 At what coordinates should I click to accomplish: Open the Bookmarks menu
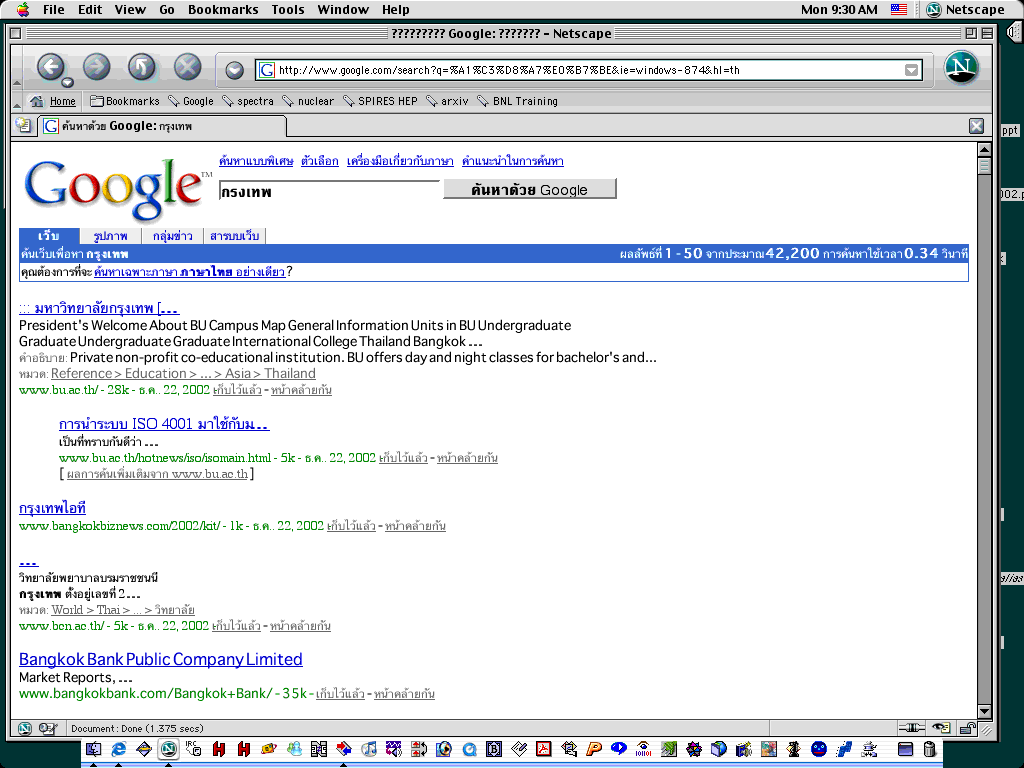[223, 10]
